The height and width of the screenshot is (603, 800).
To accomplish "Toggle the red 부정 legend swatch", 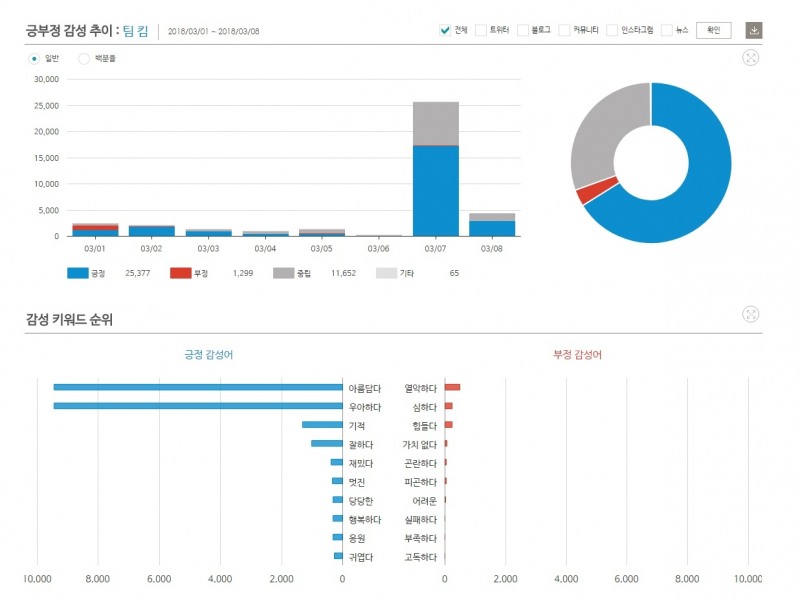I will [180, 272].
